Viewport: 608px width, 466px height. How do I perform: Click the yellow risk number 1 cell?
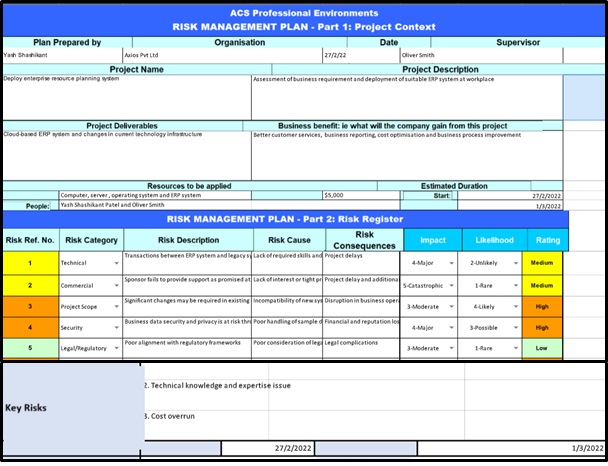point(31,263)
